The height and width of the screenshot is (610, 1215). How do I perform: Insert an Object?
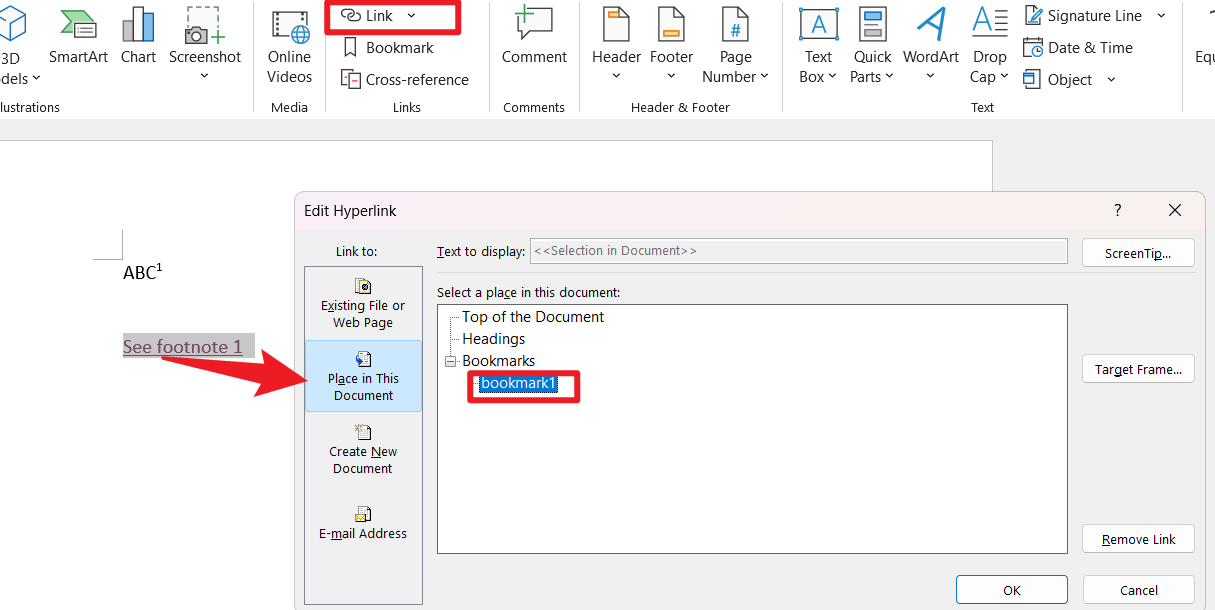pos(1058,79)
